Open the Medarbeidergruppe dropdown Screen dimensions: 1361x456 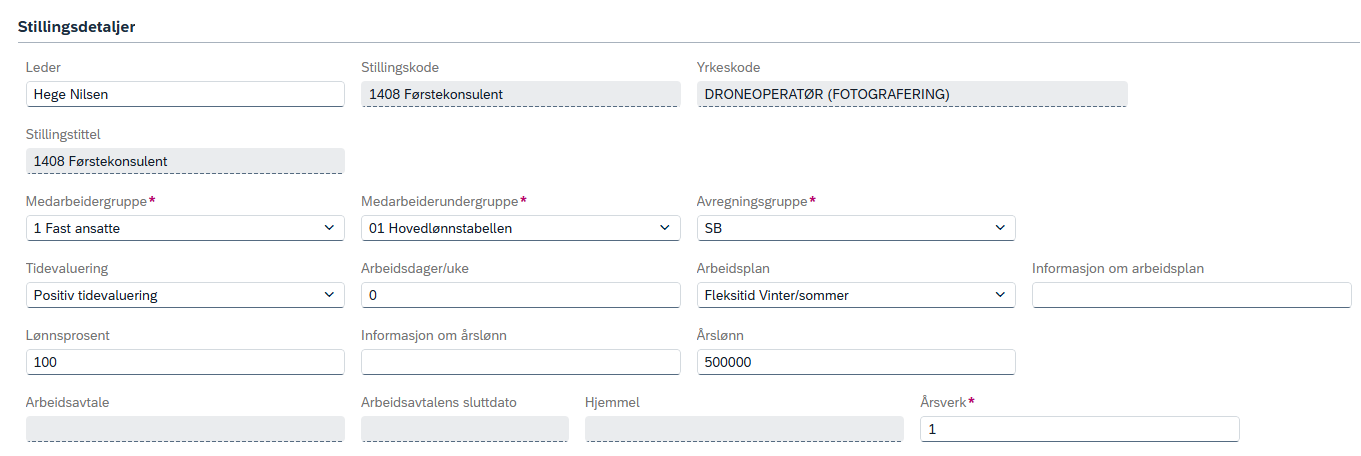click(x=185, y=228)
